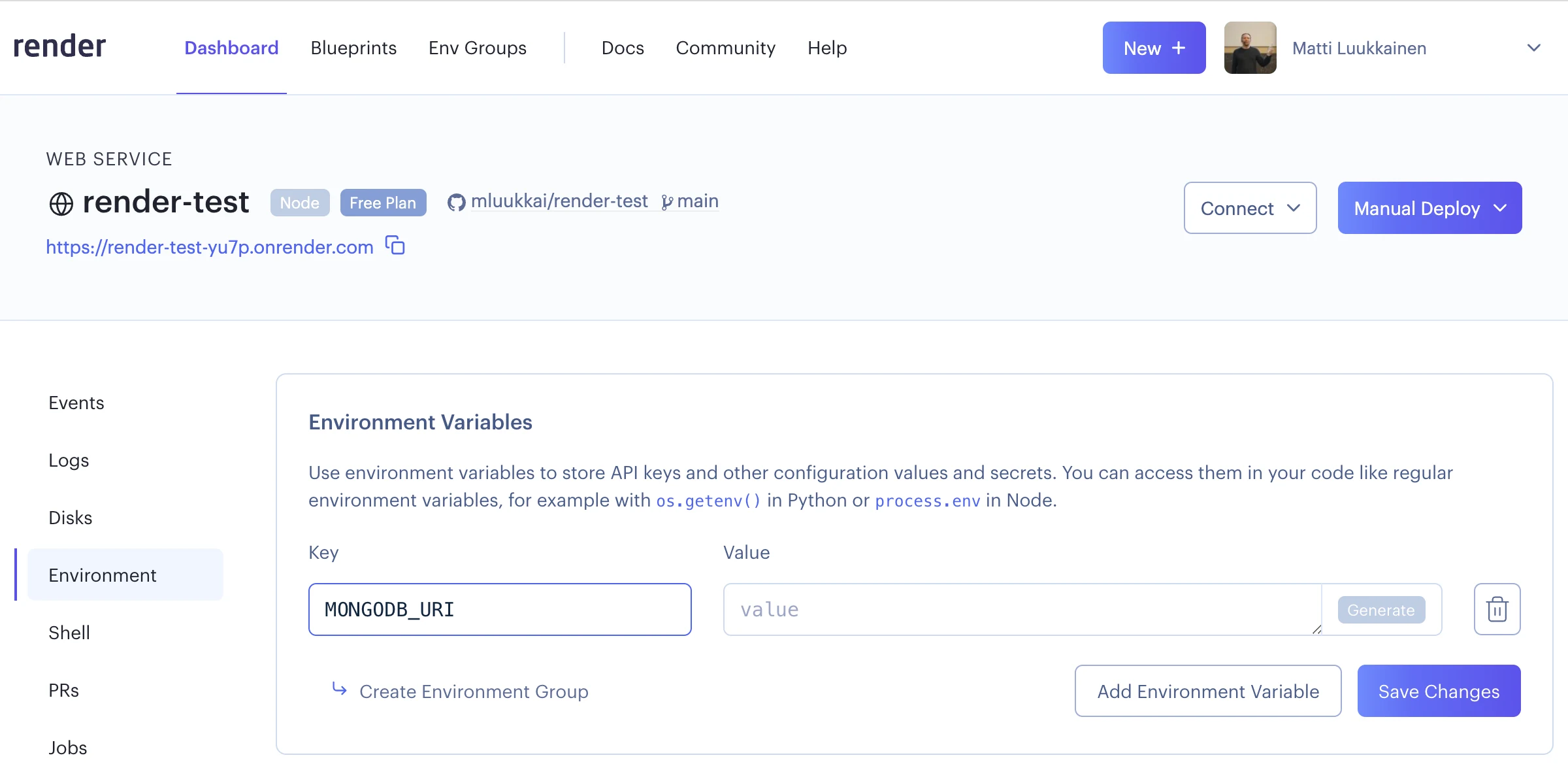Visit https://render-test-yu7p.onrender.com link
Screen dimensions: 1568x766
[210, 247]
